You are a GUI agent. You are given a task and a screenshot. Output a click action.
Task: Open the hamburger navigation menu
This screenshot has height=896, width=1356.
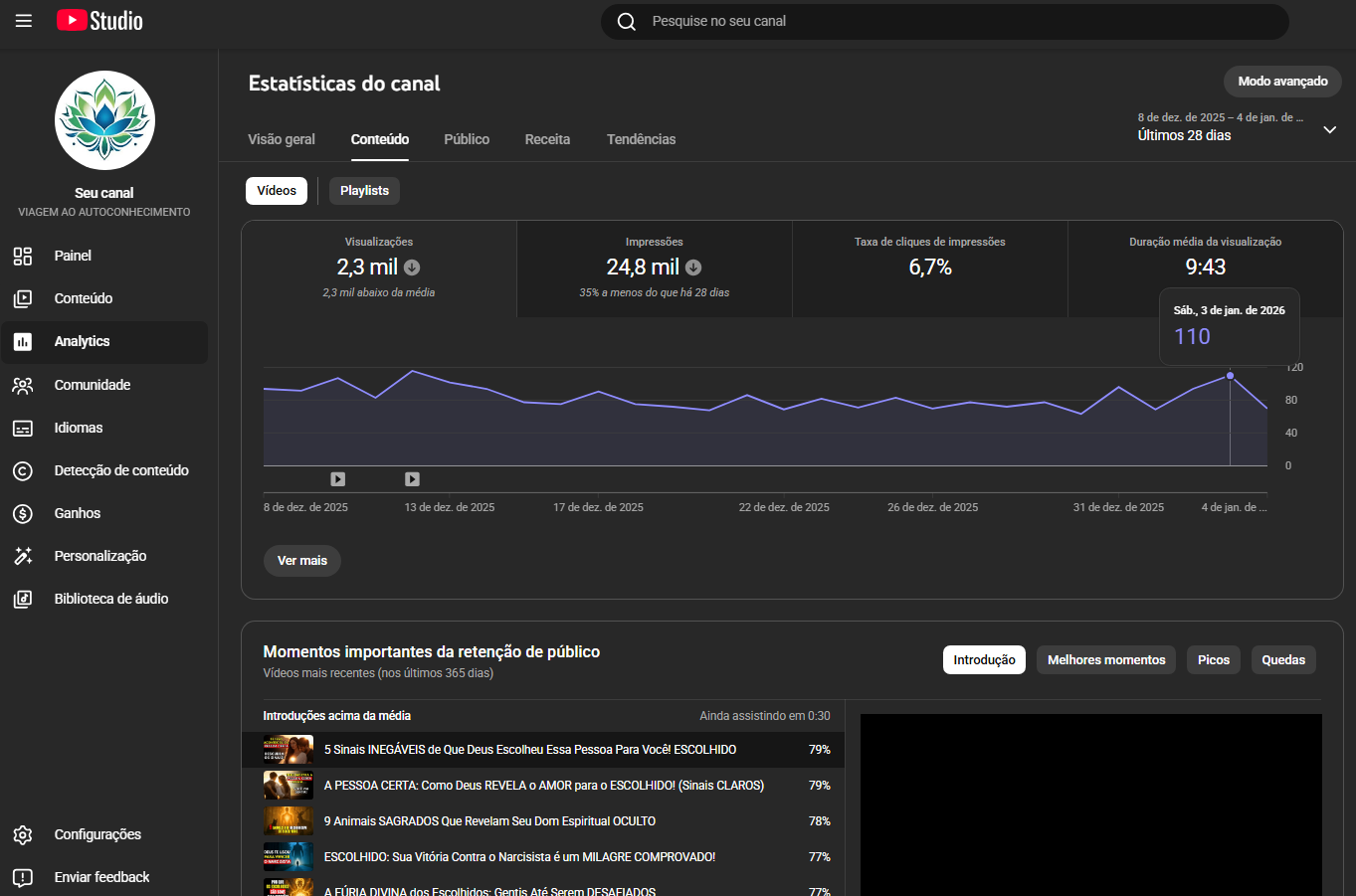pos(24,21)
